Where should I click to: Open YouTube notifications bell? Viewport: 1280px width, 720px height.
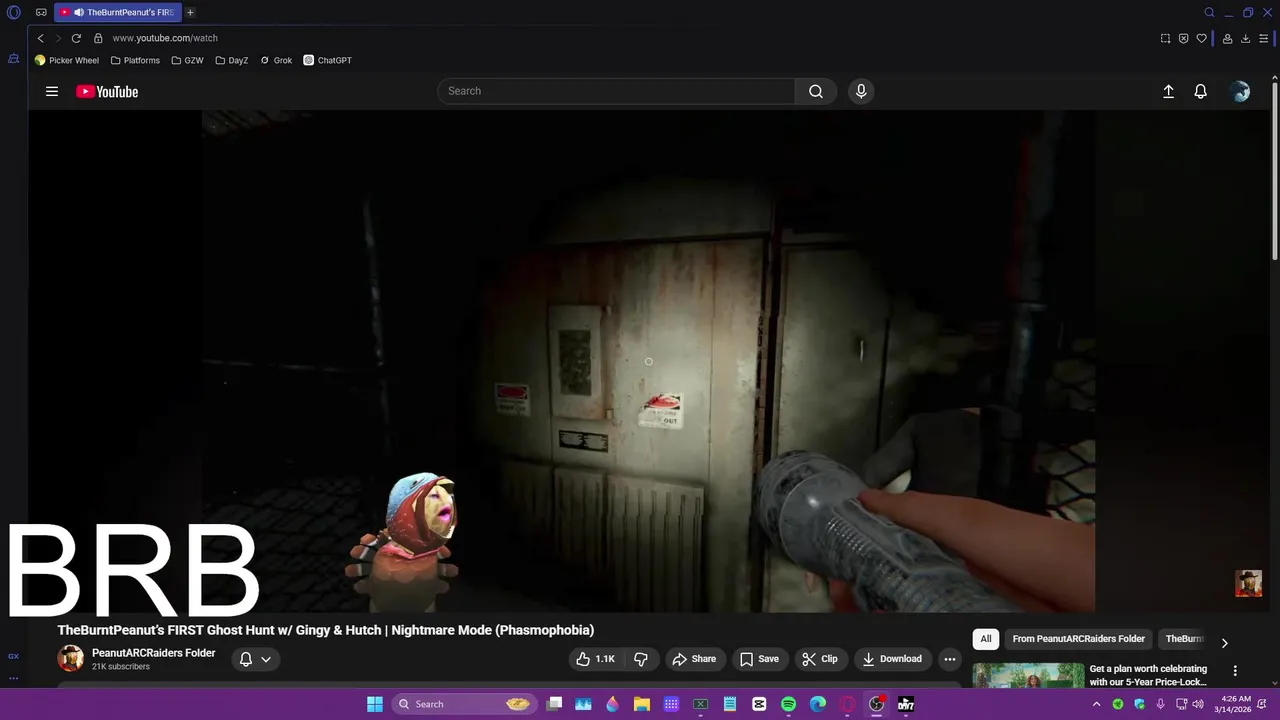pos(1201,91)
